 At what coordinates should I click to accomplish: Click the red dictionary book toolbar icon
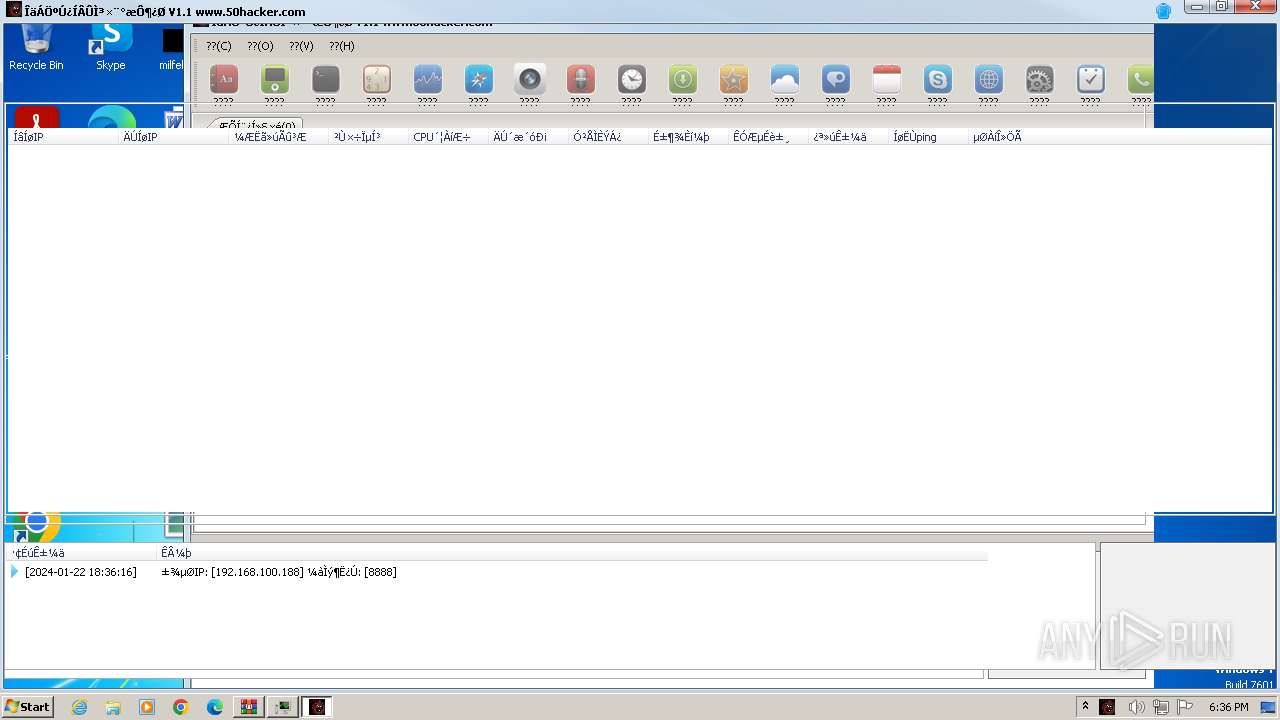pyautogui.click(x=223, y=79)
